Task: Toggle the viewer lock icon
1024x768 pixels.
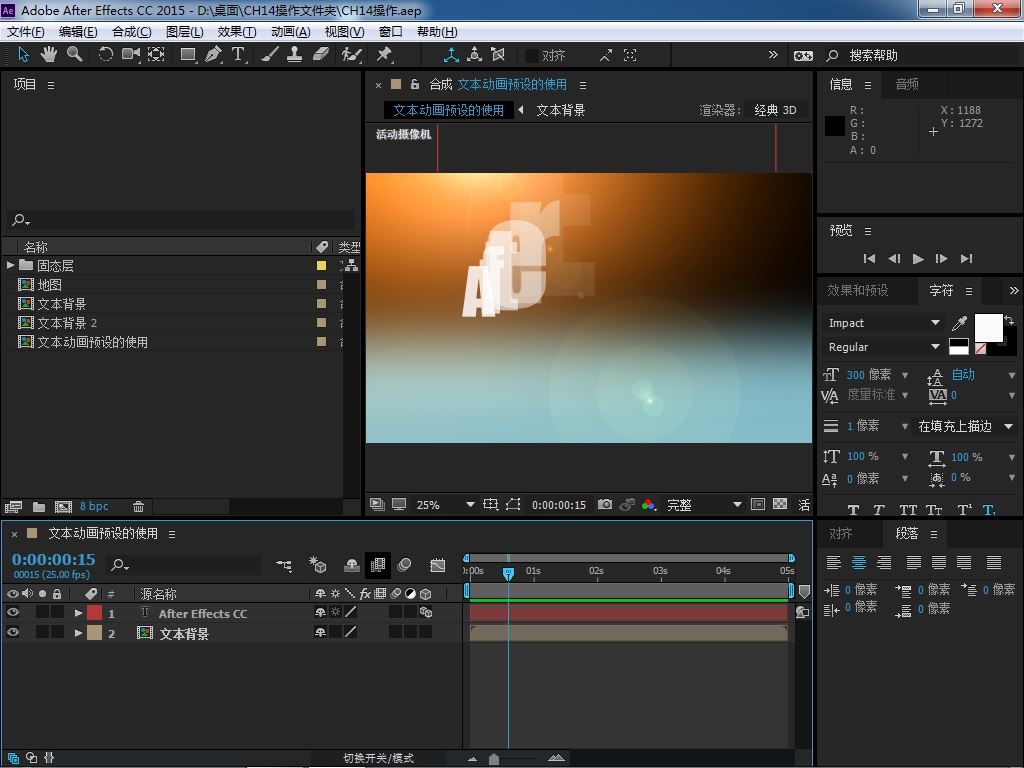Action: [x=415, y=84]
